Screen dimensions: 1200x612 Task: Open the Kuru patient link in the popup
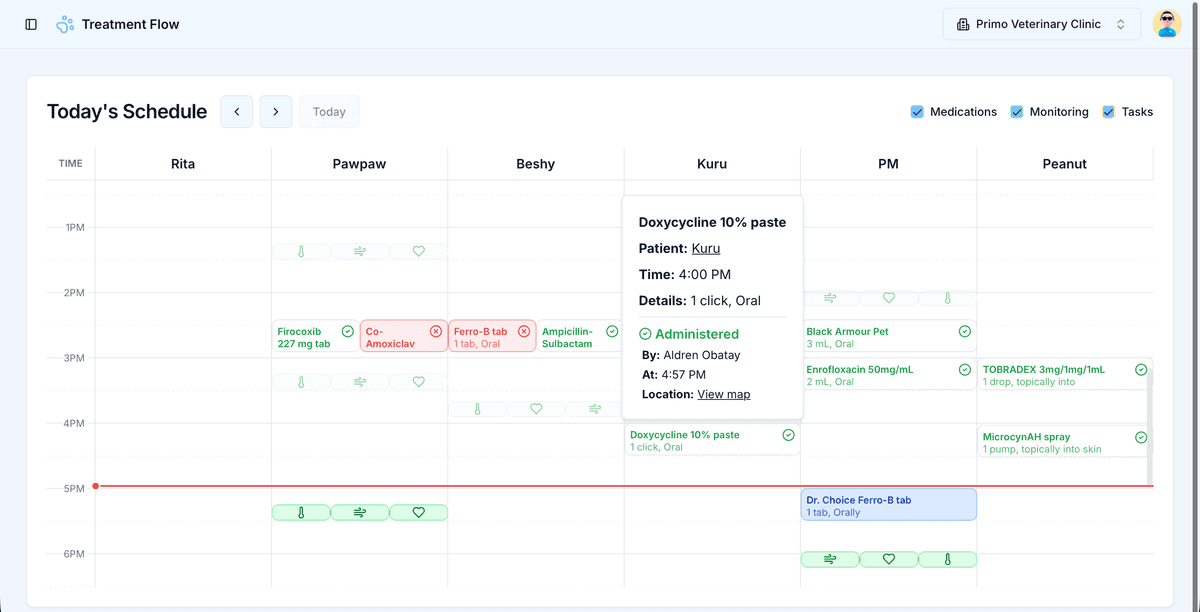(x=705, y=248)
